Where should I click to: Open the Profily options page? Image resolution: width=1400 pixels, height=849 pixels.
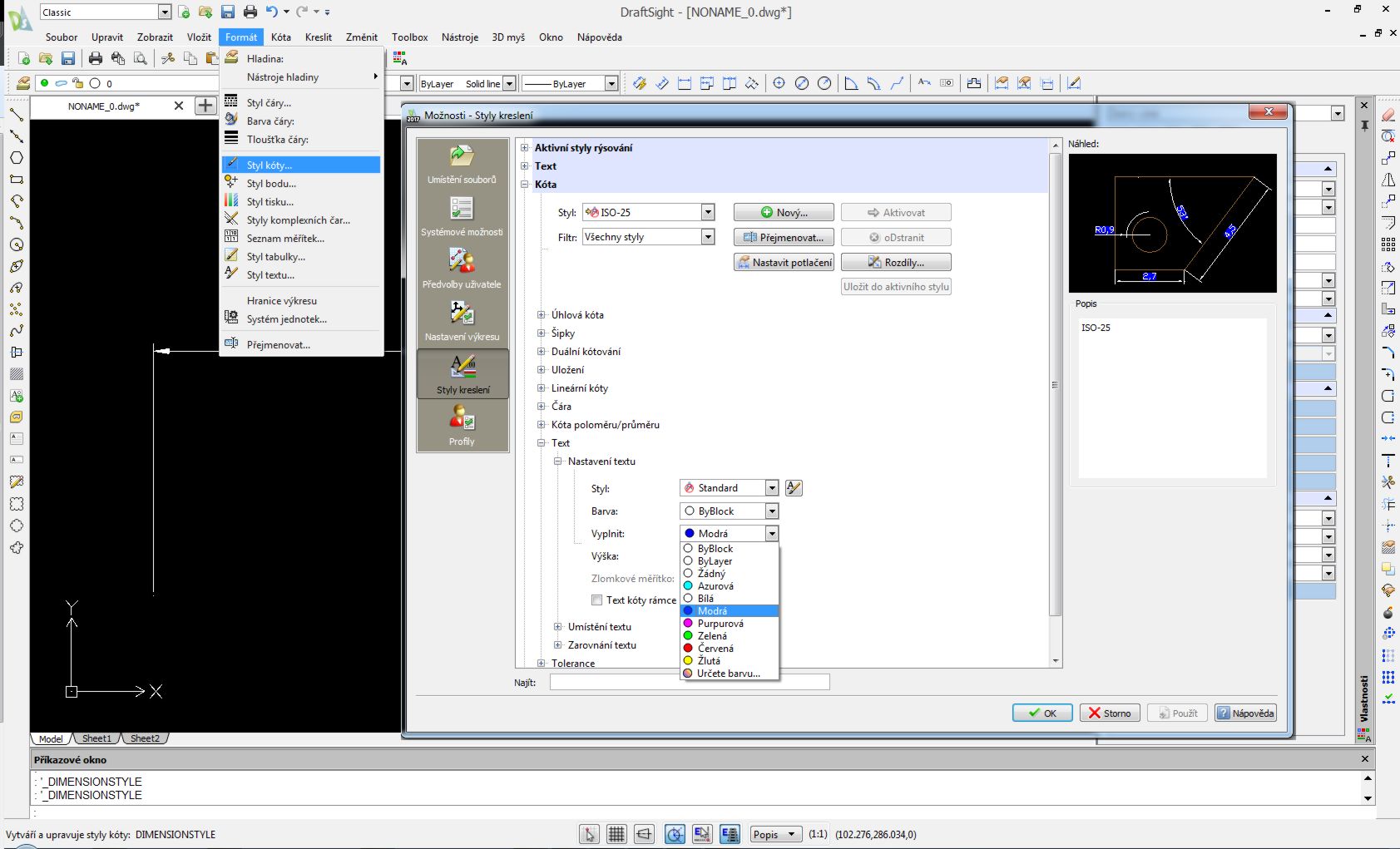(463, 426)
